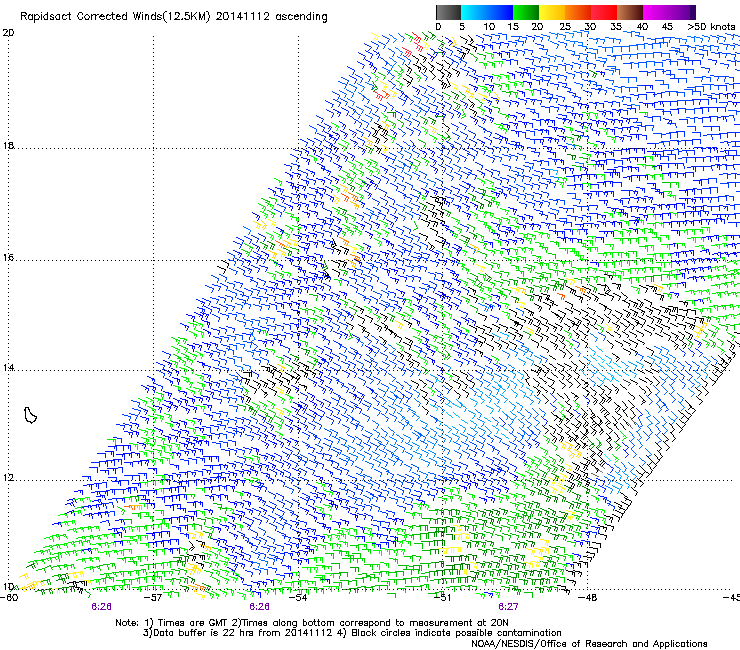The height and width of the screenshot is (650, 740).
Task: Click the 'Rapidscat Corrected Winds(12.5KM)' title
Action: click(x=115, y=17)
